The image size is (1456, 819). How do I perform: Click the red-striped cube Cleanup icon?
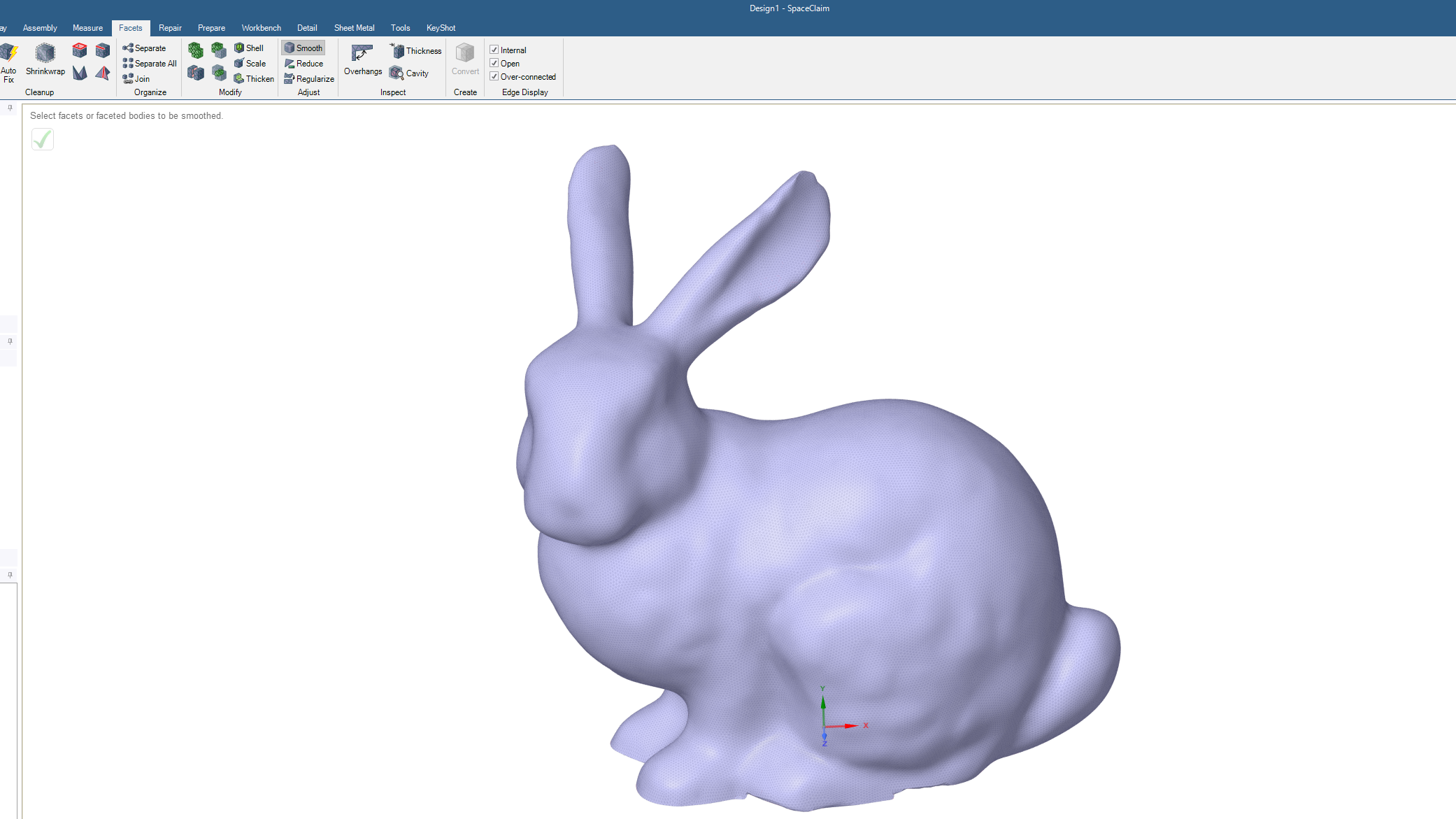click(x=103, y=50)
